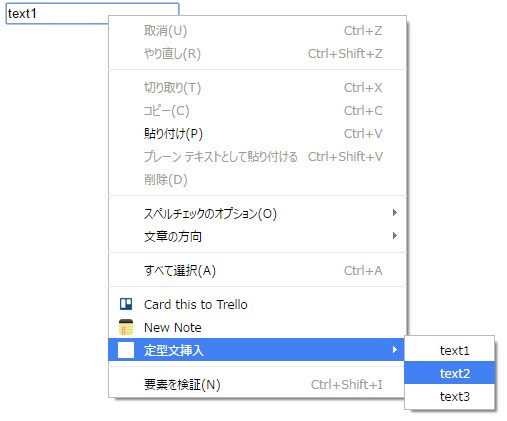This screenshot has height=421, width=507.
Task: Insert text1 from the submenu
Action: click(449, 350)
